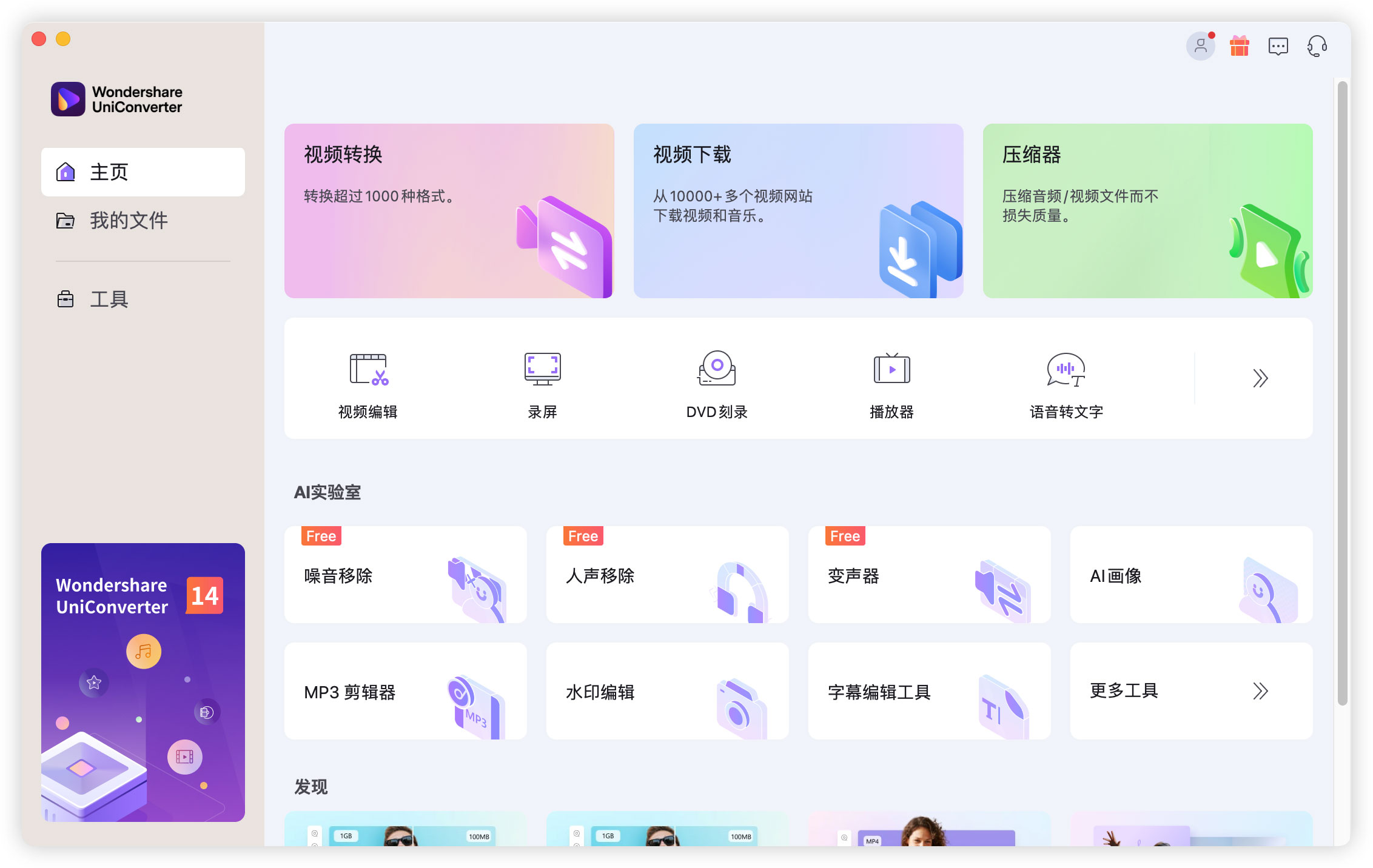
Task: Open the 人声移除 vocal remover tile
Action: tap(668, 575)
